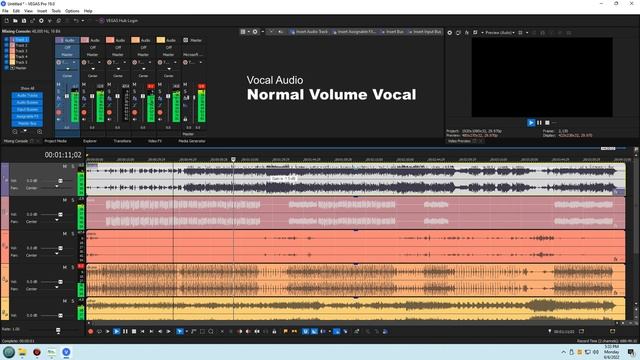Toggle the Enable Snapping magnet icon

[305, 331]
